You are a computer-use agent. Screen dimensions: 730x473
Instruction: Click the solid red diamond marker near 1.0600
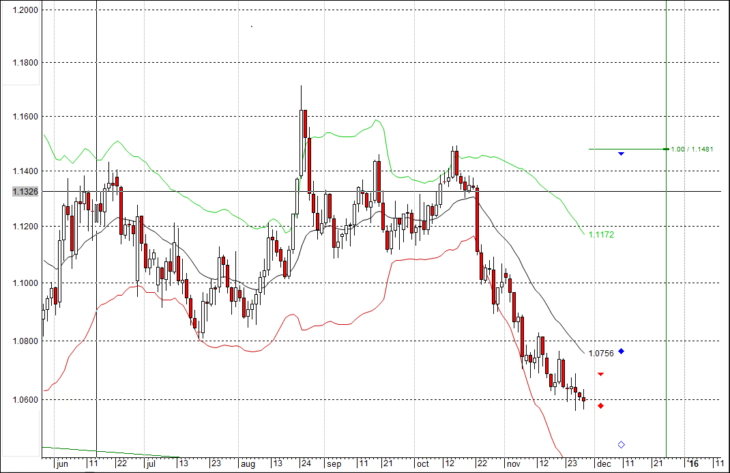pos(601,406)
